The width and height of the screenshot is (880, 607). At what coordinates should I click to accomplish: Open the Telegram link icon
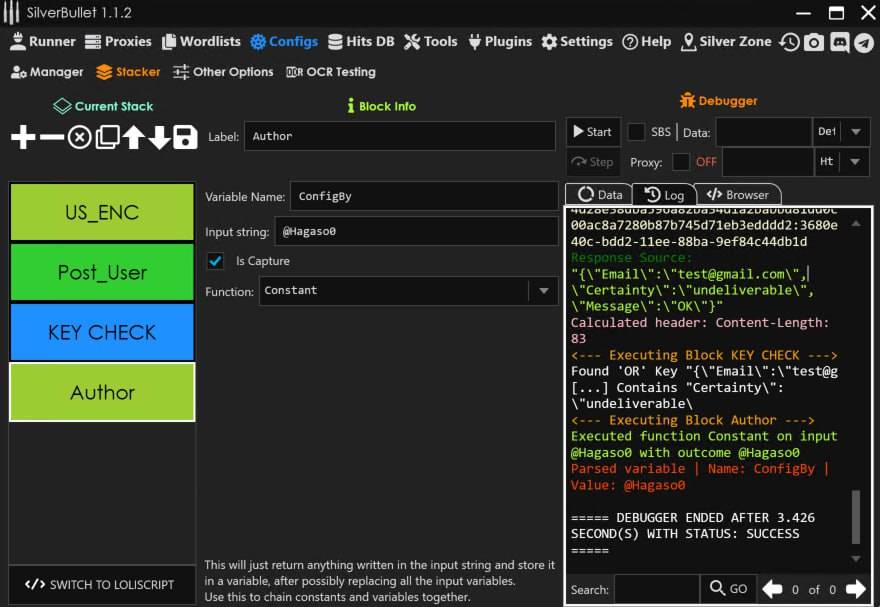point(863,42)
